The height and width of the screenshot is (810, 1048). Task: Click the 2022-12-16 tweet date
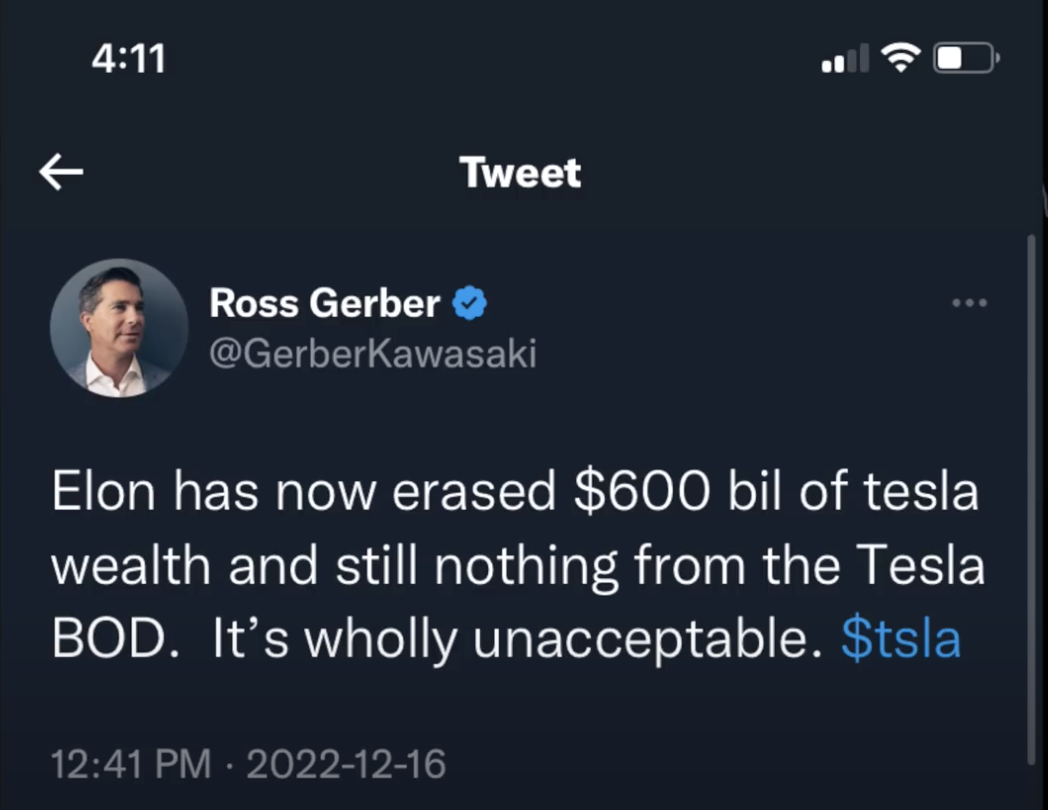coord(346,765)
